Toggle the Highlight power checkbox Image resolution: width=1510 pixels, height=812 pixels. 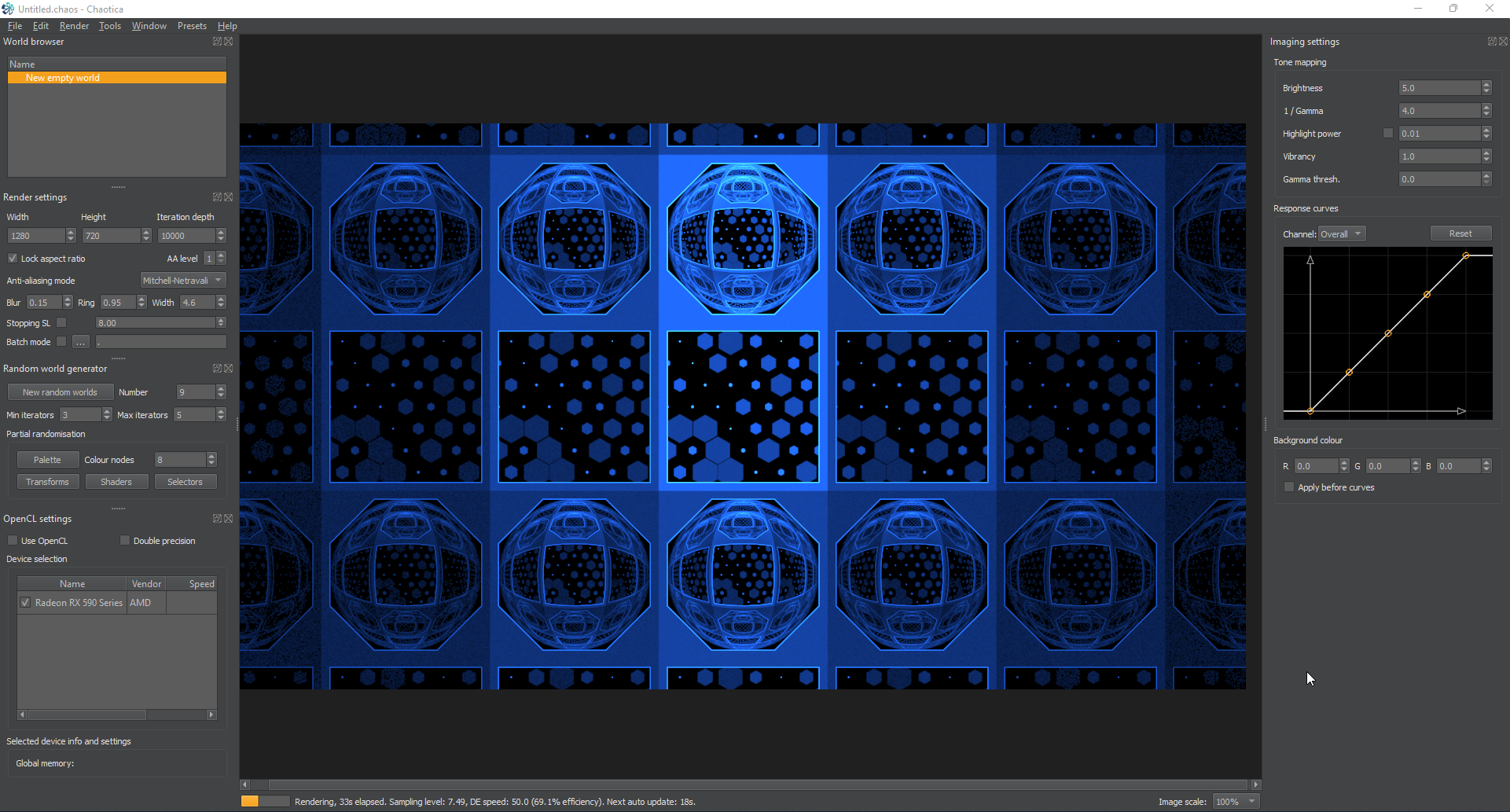[x=1388, y=134]
